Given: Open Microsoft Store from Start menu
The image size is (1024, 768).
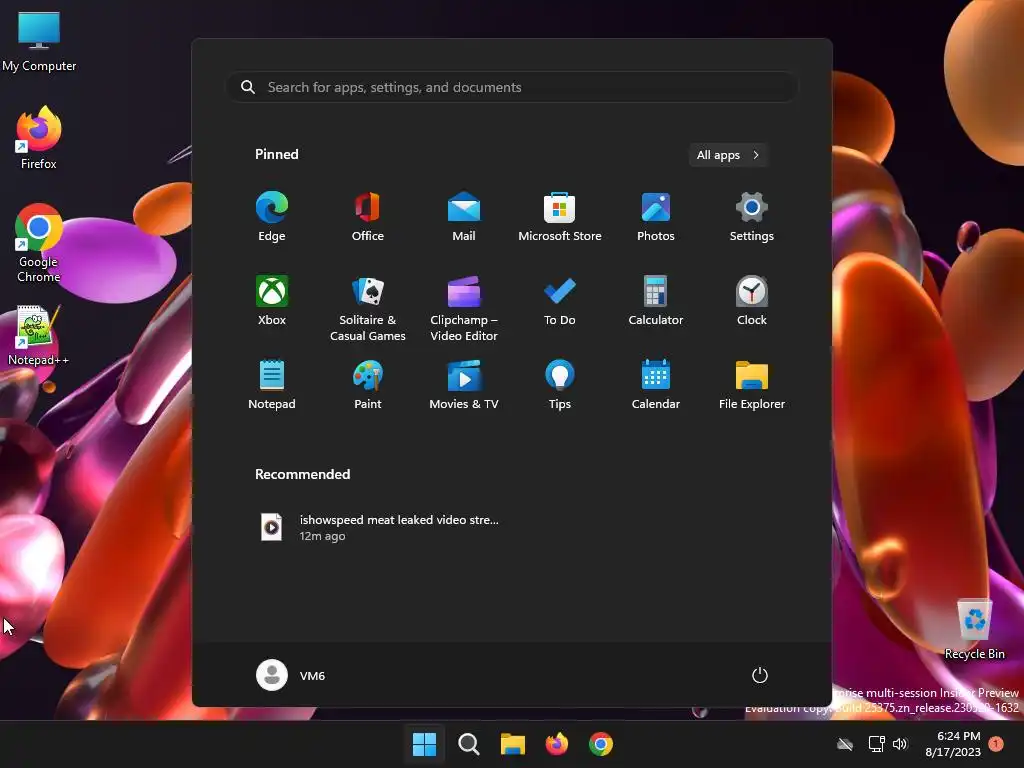Looking at the screenshot, I should (560, 217).
